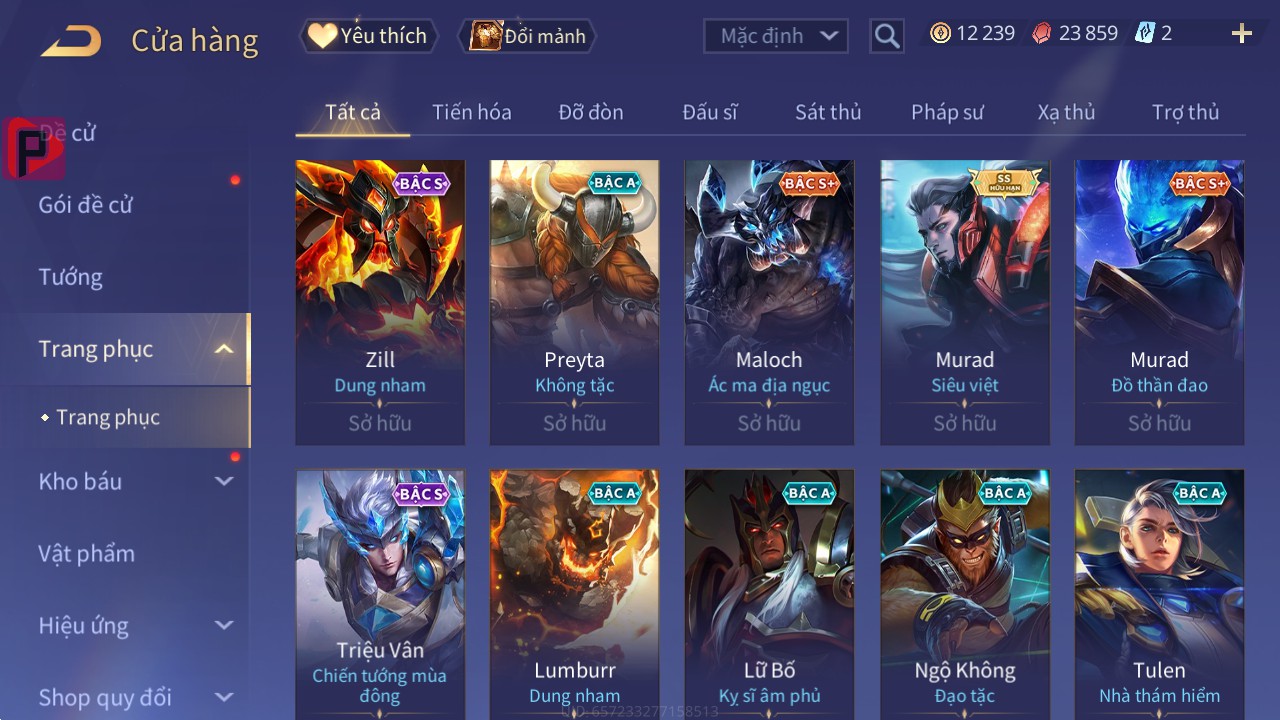Expand the Kho báu sidebar section
This screenshot has height=720, width=1280.
tap(224, 481)
